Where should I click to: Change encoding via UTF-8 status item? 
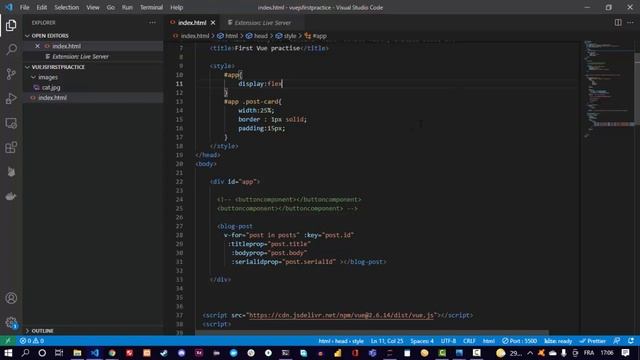(x=448, y=341)
